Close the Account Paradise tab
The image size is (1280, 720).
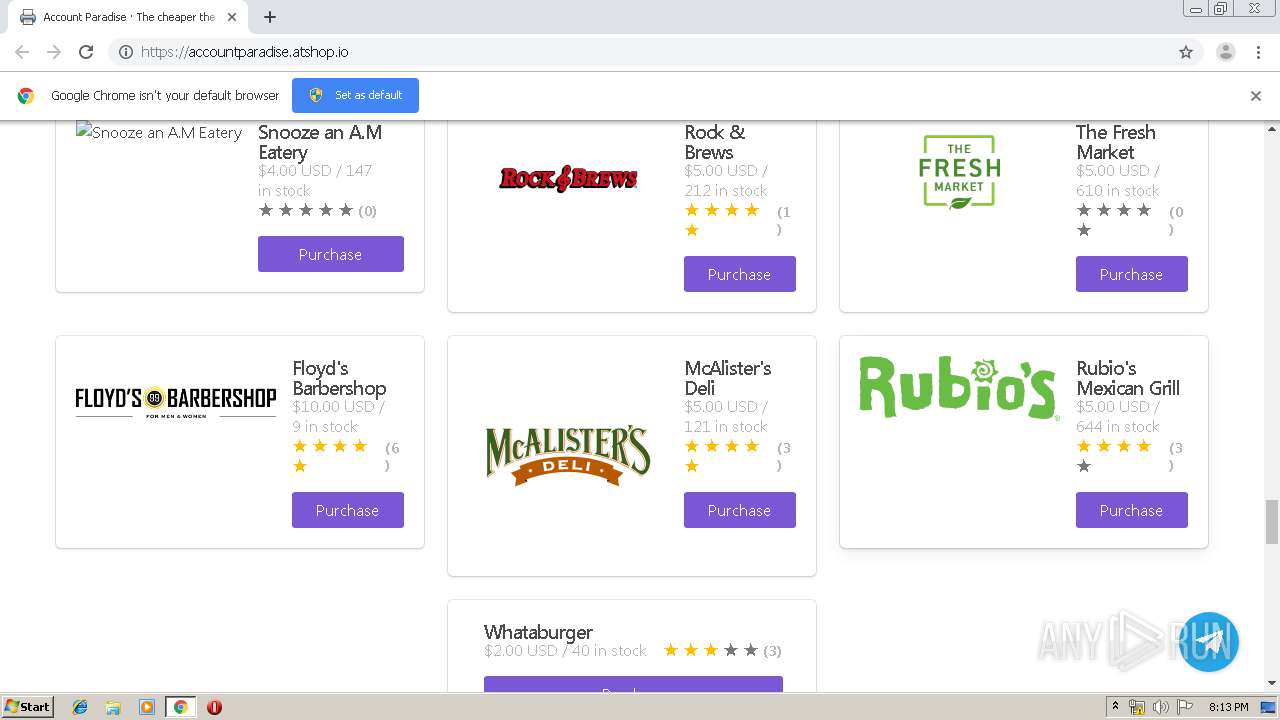tap(232, 17)
